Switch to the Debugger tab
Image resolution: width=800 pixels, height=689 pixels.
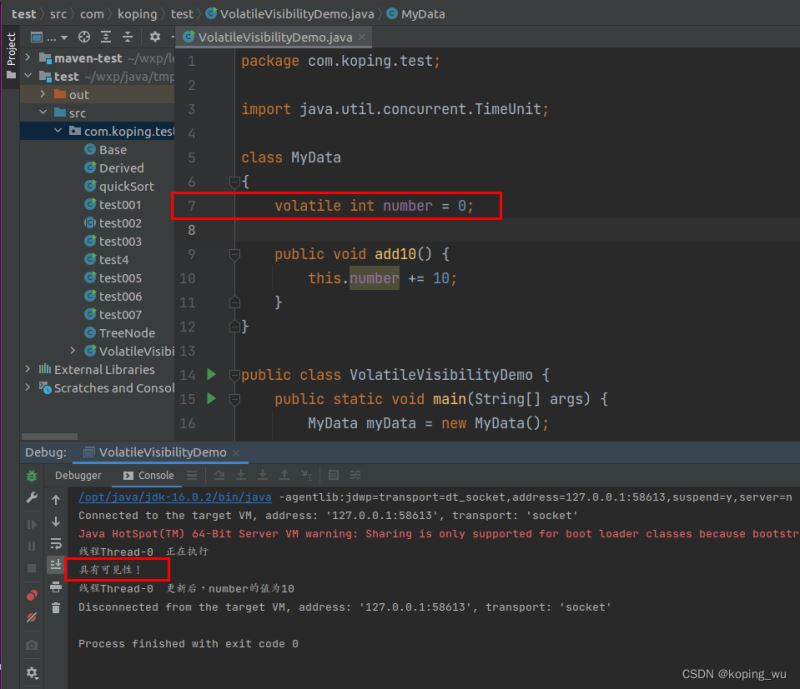78,476
